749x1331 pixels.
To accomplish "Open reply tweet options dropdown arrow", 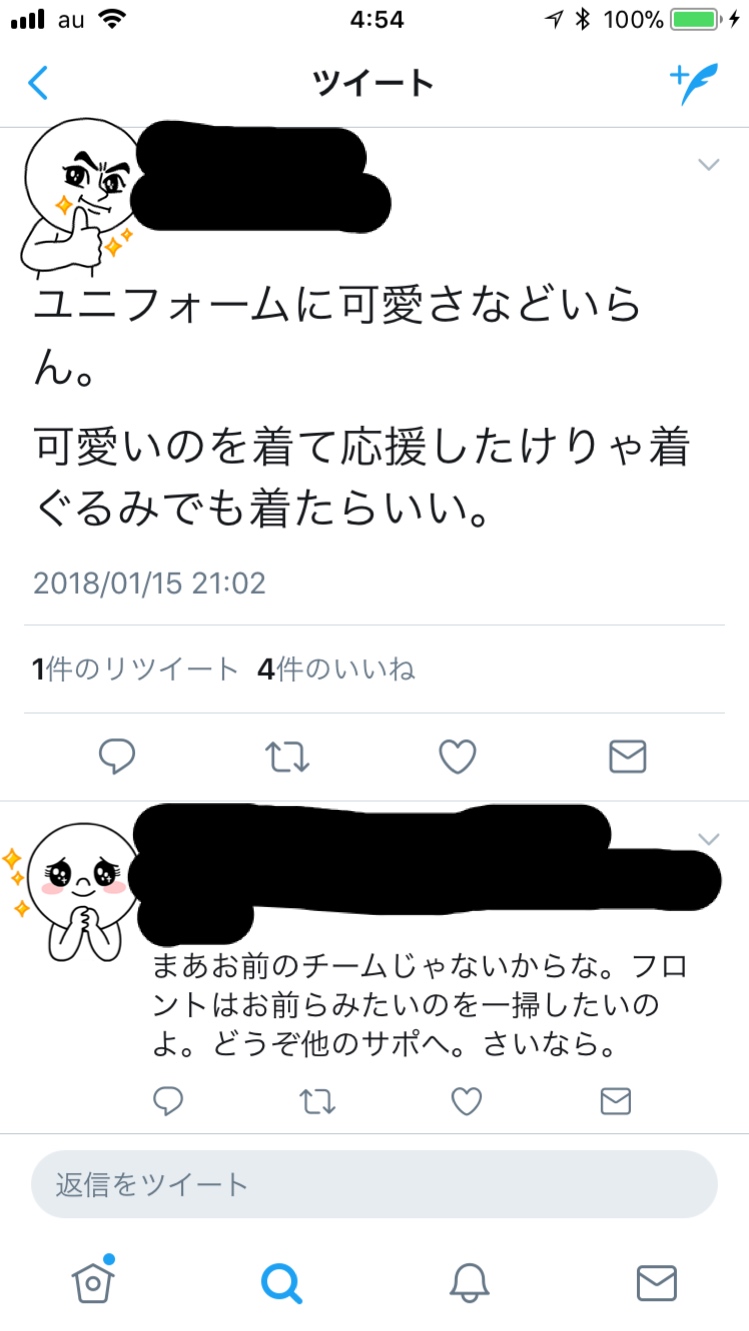I will (708, 839).
